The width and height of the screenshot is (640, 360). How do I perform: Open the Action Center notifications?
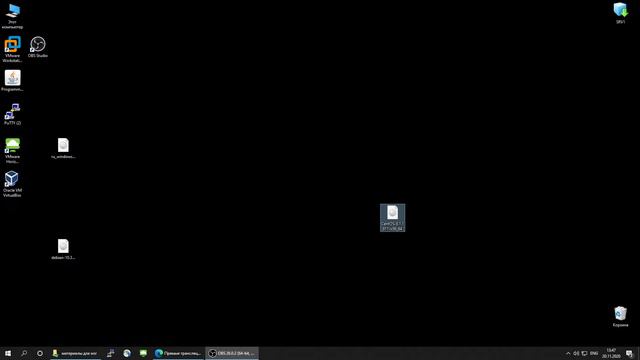pos(629,353)
